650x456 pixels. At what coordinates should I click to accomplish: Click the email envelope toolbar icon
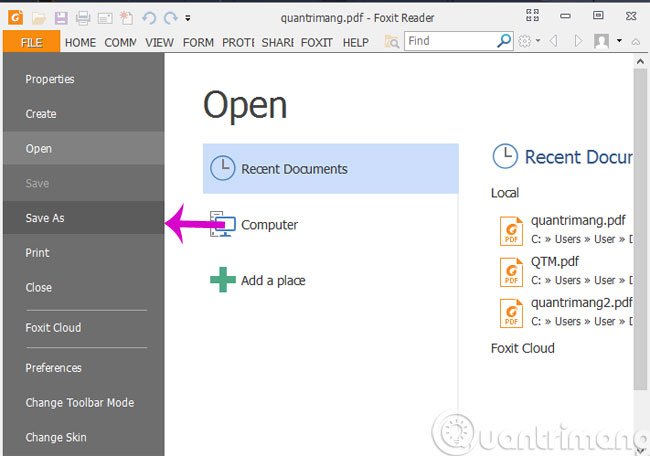105,18
